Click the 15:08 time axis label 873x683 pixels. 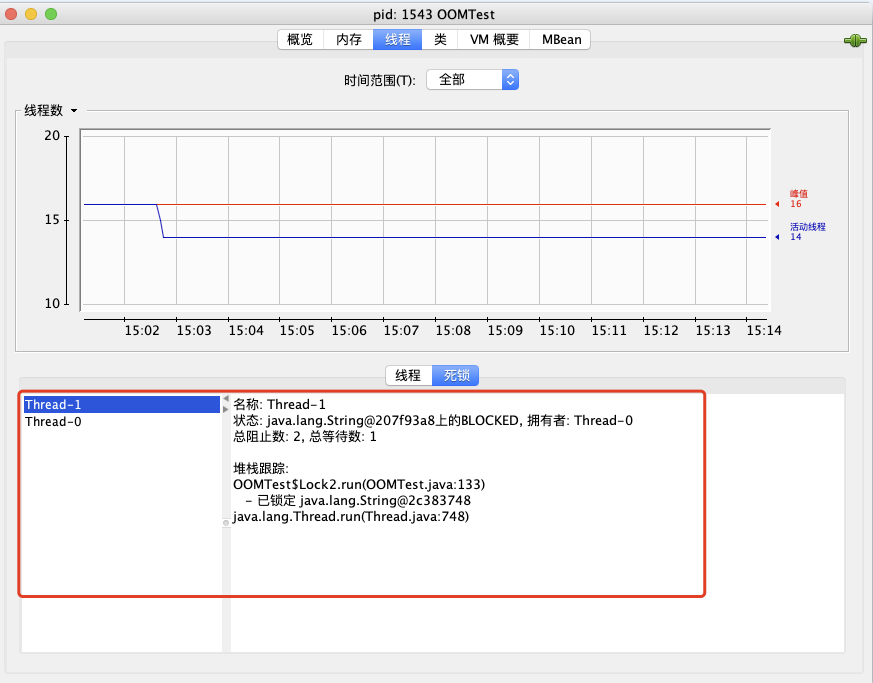click(453, 331)
